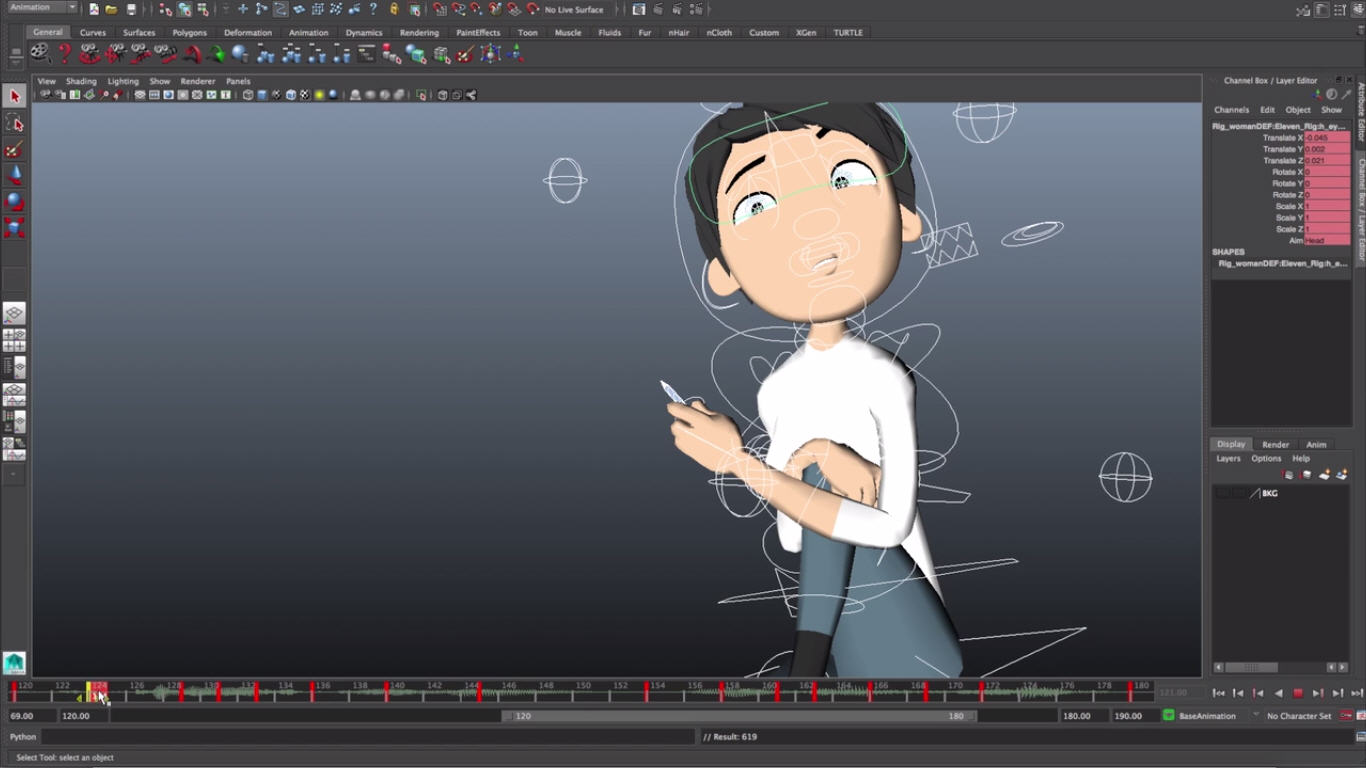Click the blue question mark status icon
This screenshot has height=768, width=1366.
coord(373,9)
